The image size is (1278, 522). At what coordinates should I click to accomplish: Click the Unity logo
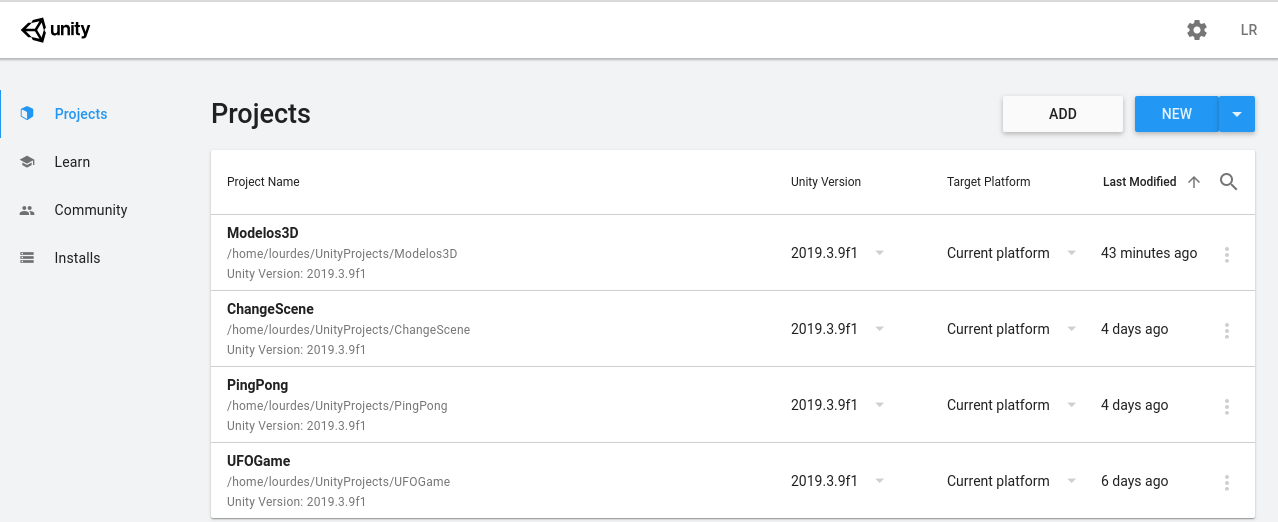pos(56,30)
